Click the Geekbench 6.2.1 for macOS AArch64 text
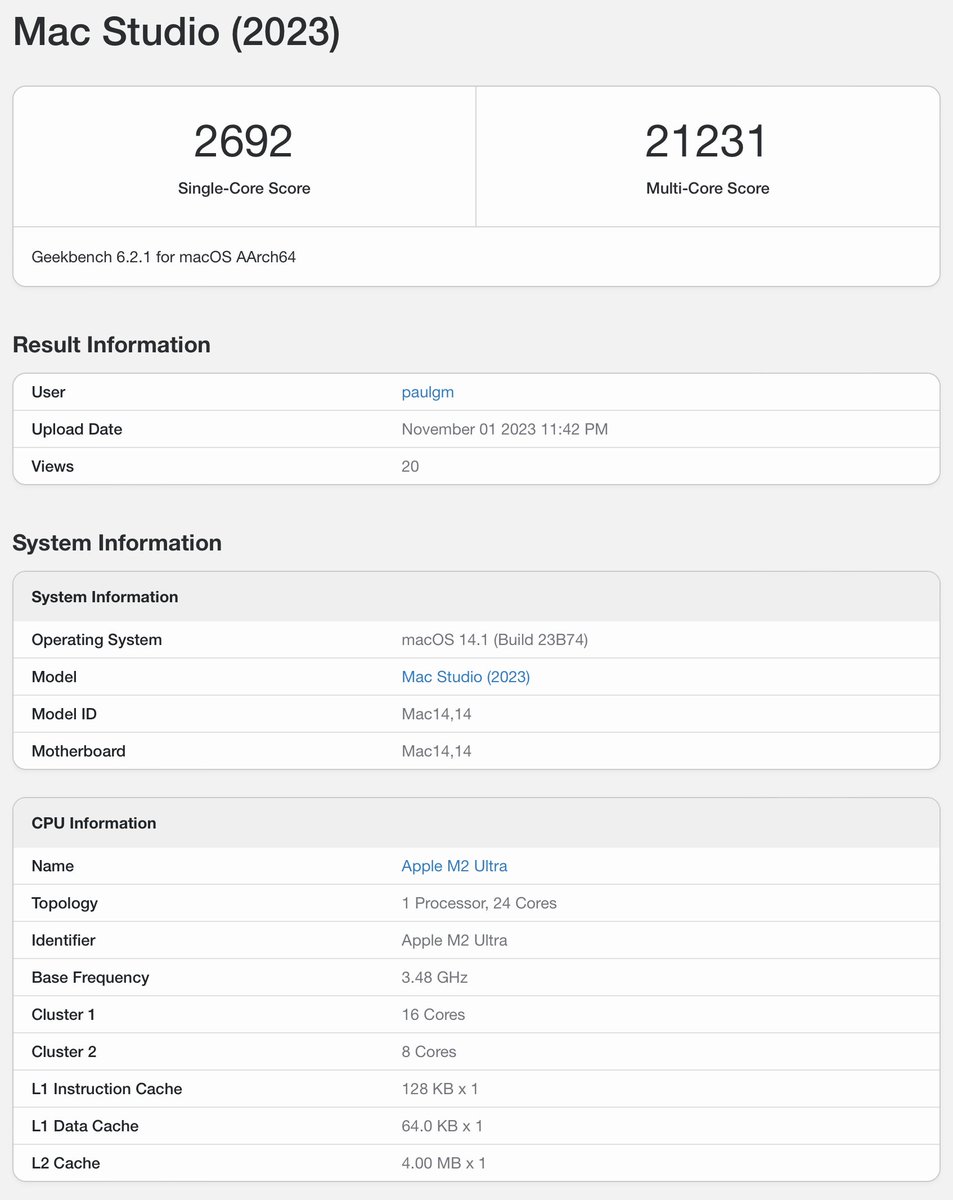 coord(164,257)
